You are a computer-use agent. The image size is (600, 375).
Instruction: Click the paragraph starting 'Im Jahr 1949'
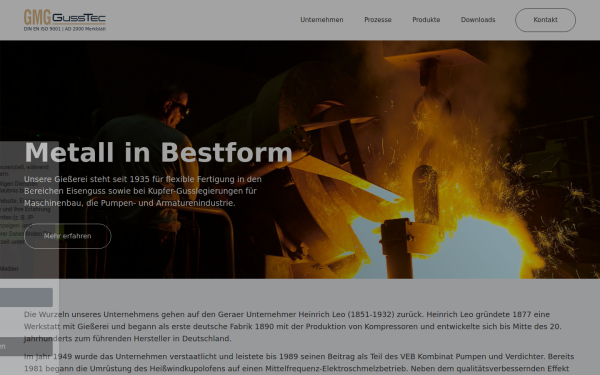coord(299,363)
